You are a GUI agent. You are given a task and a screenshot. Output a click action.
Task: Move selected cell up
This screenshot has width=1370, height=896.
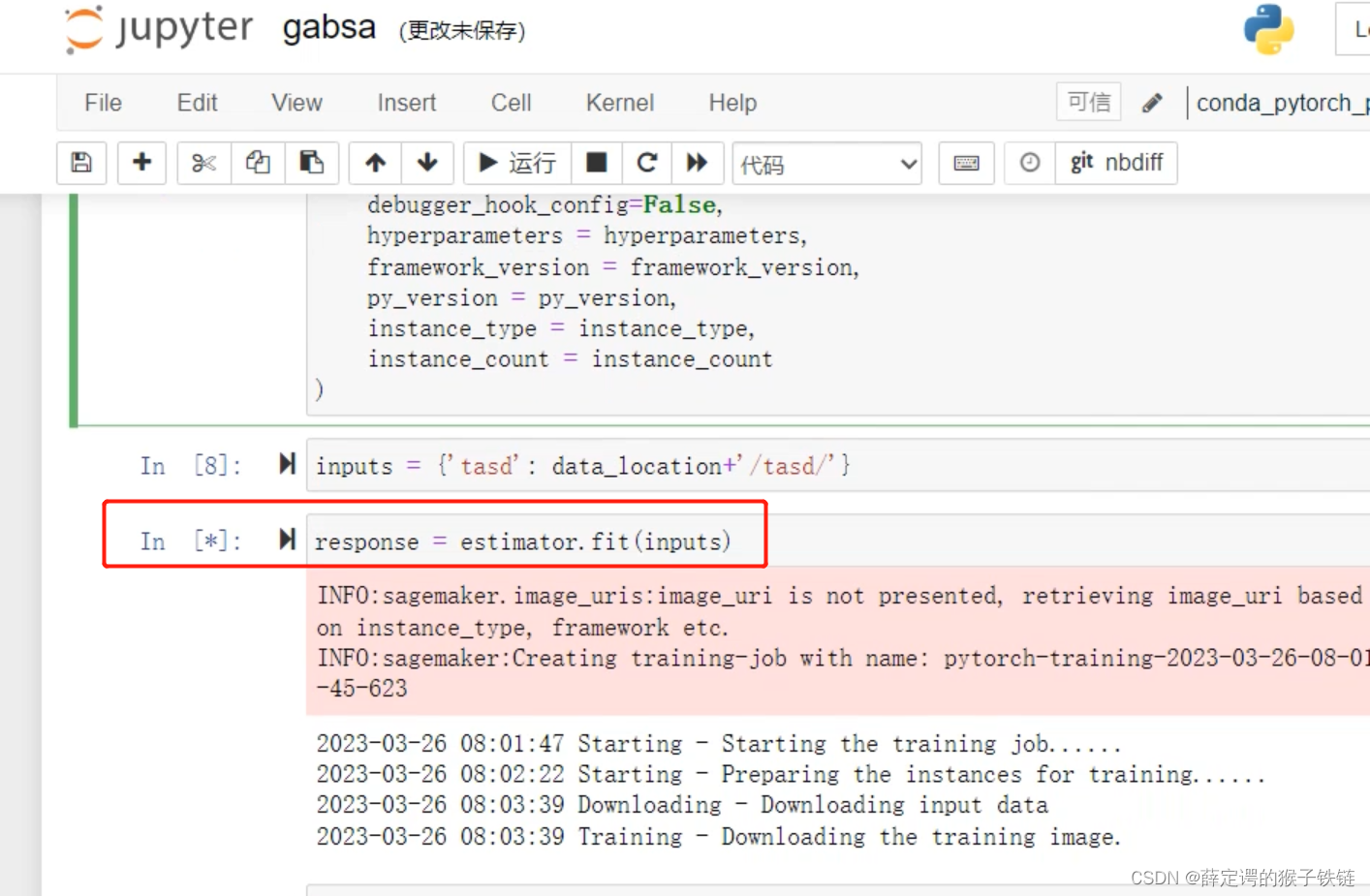pyautogui.click(x=376, y=163)
